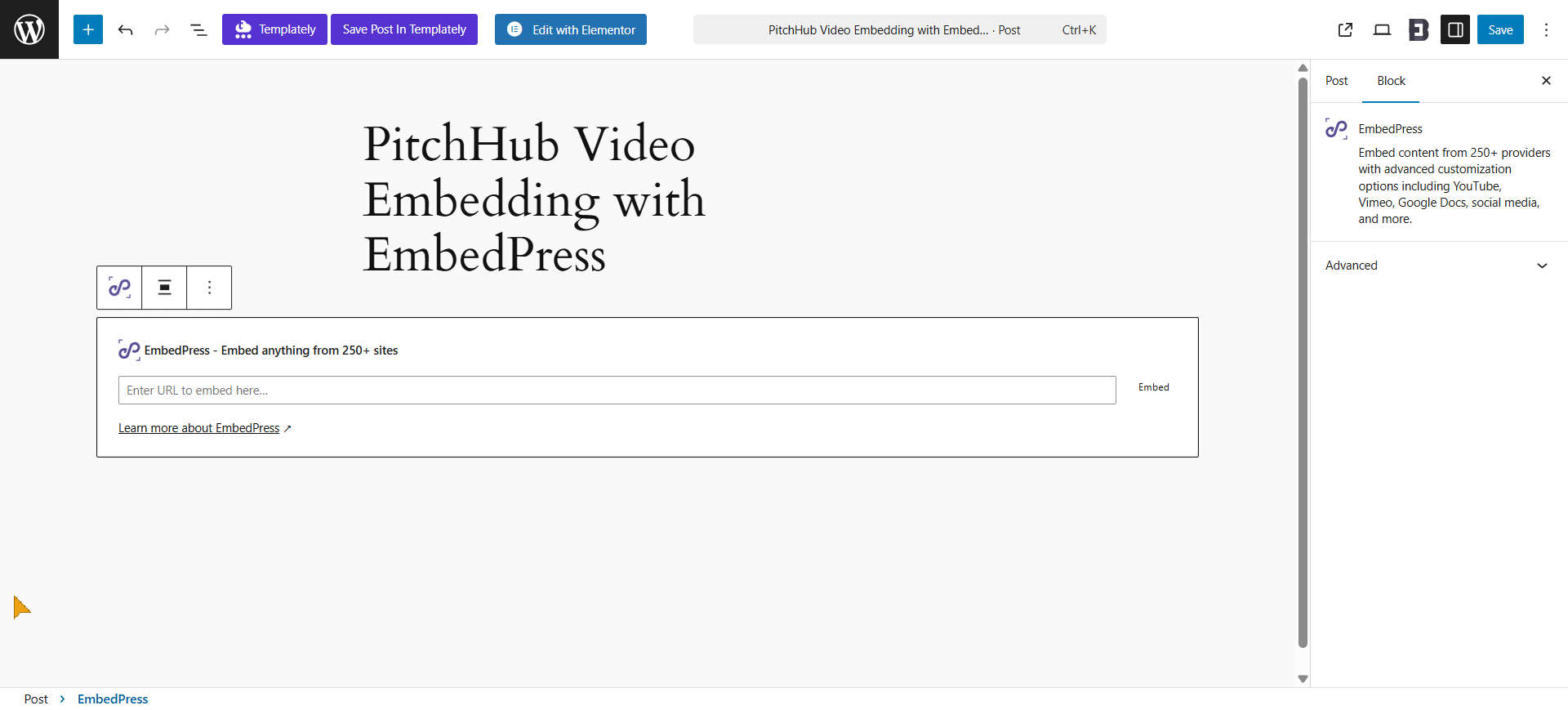Click Edit with Elementor button
Viewport: 1568px width, 710px height.
click(571, 29)
